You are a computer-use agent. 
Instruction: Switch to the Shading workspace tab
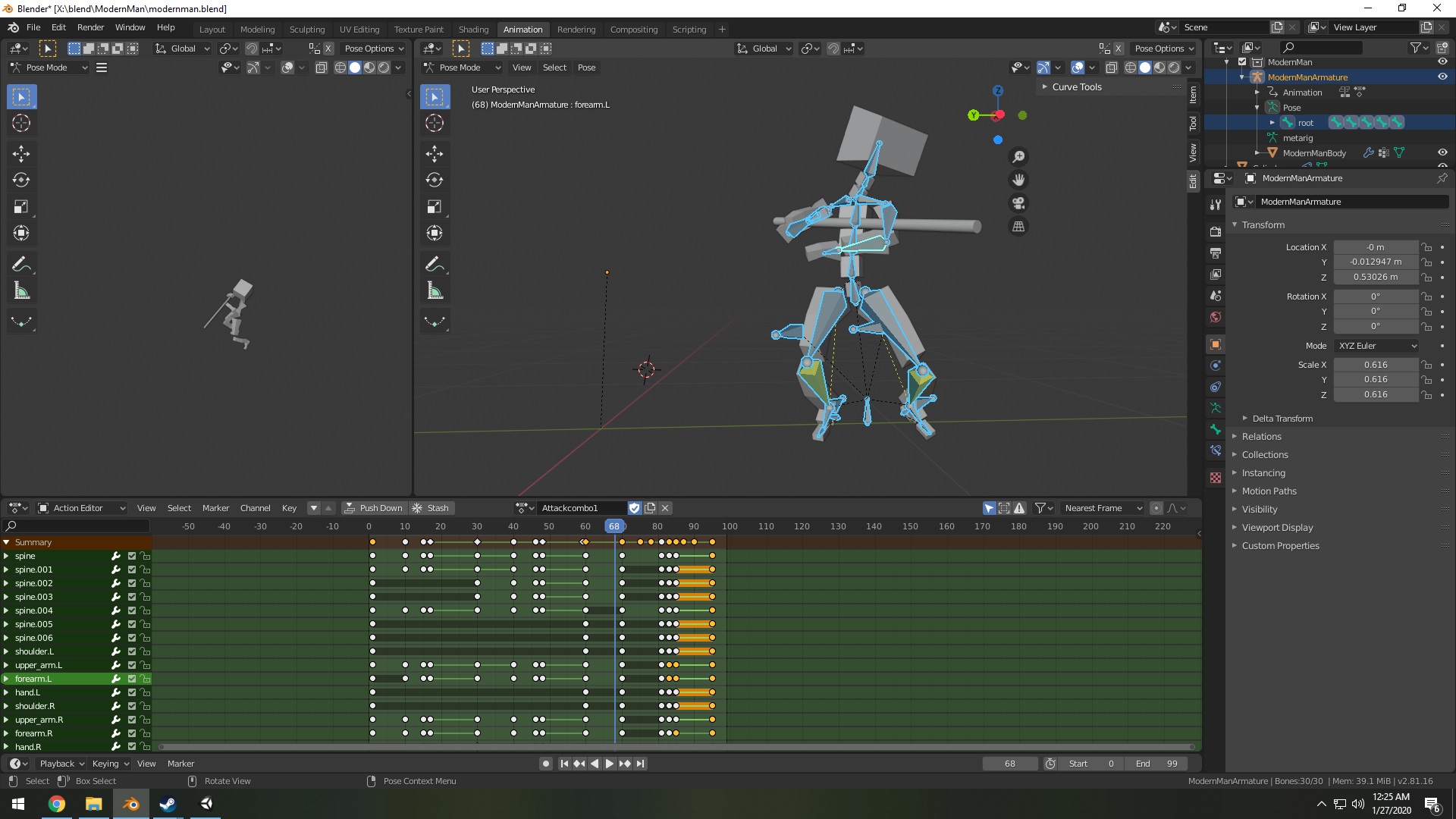[x=473, y=30]
